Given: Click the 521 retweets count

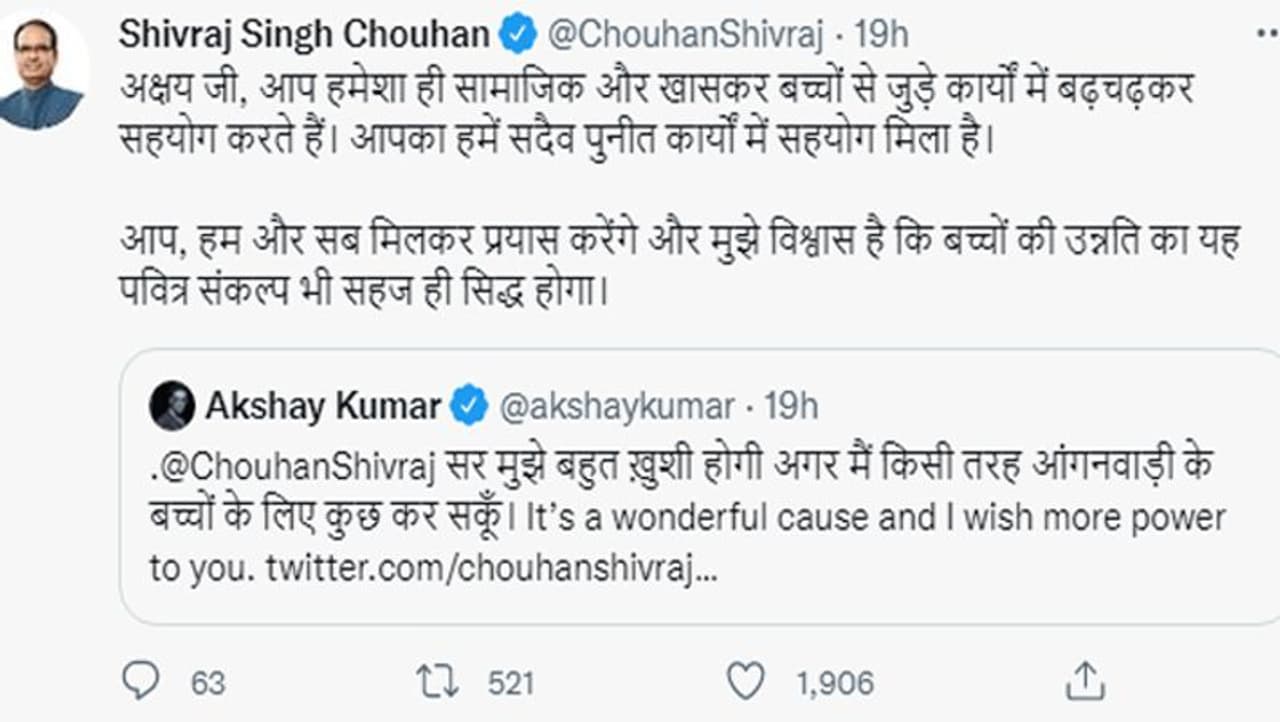Looking at the screenshot, I should coord(510,683).
